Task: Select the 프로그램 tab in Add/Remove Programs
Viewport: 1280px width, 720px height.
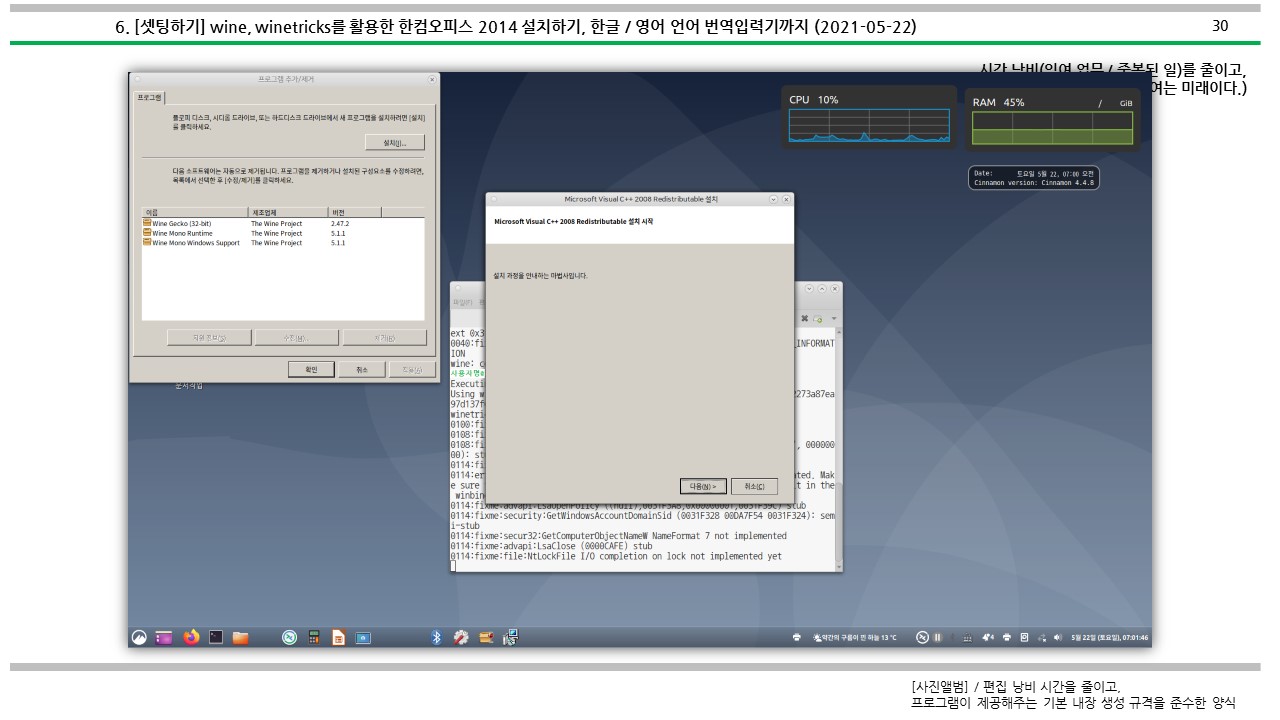Action: 149,97
